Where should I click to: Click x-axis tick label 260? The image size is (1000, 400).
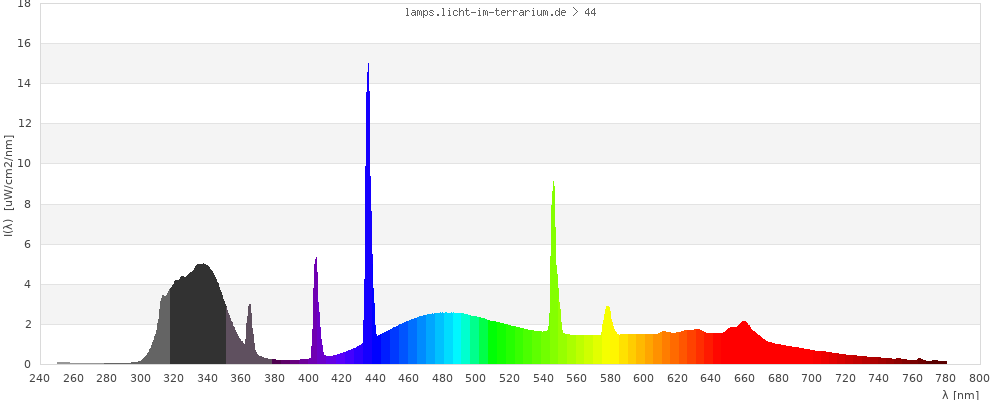click(x=73, y=378)
